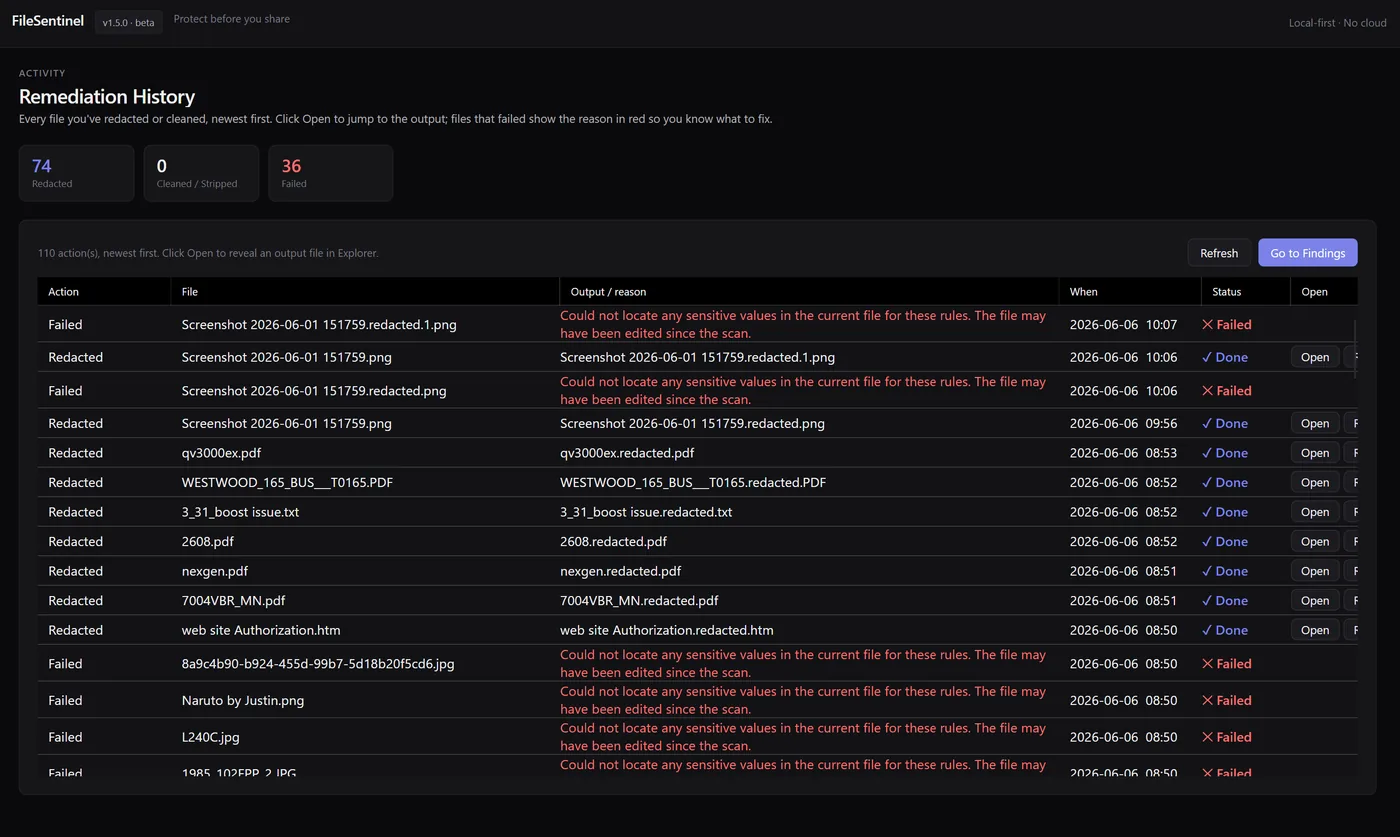The height and width of the screenshot is (837, 1400).
Task: Click the 10:07 timestamp cell
Action: click(1123, 325)
